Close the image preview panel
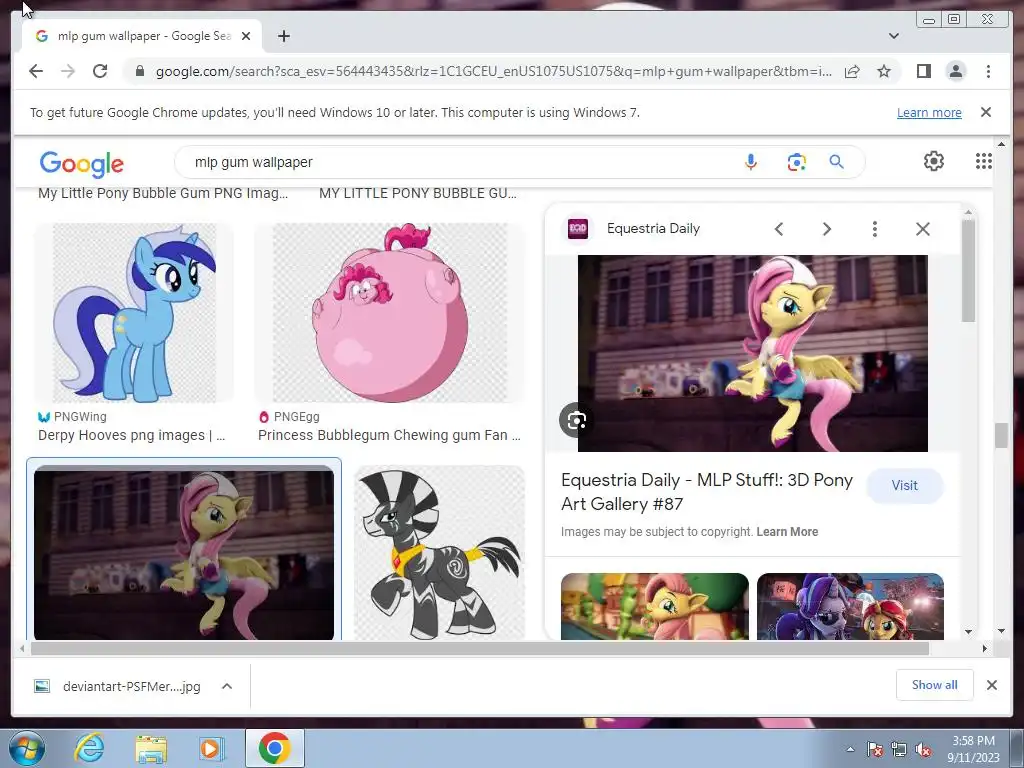 (923, 229)
